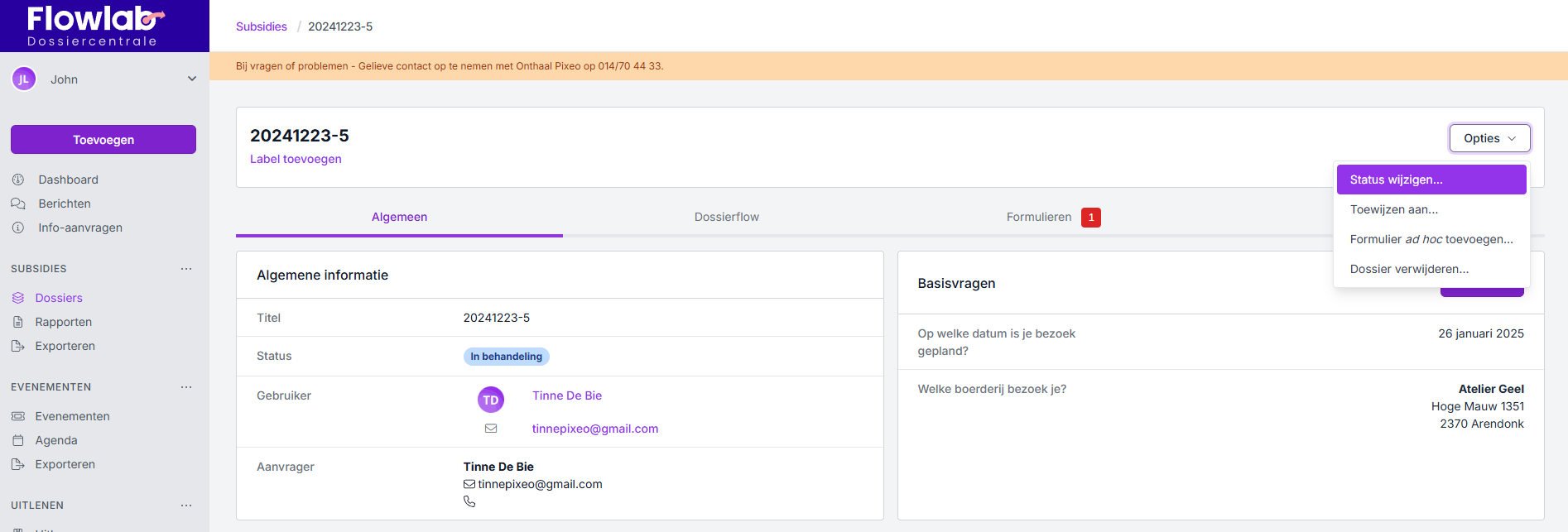Choose 'Dossier verwijderen...' from the menu
The height and width of the screenshot is (532, 1568).
click(1409, 269)
